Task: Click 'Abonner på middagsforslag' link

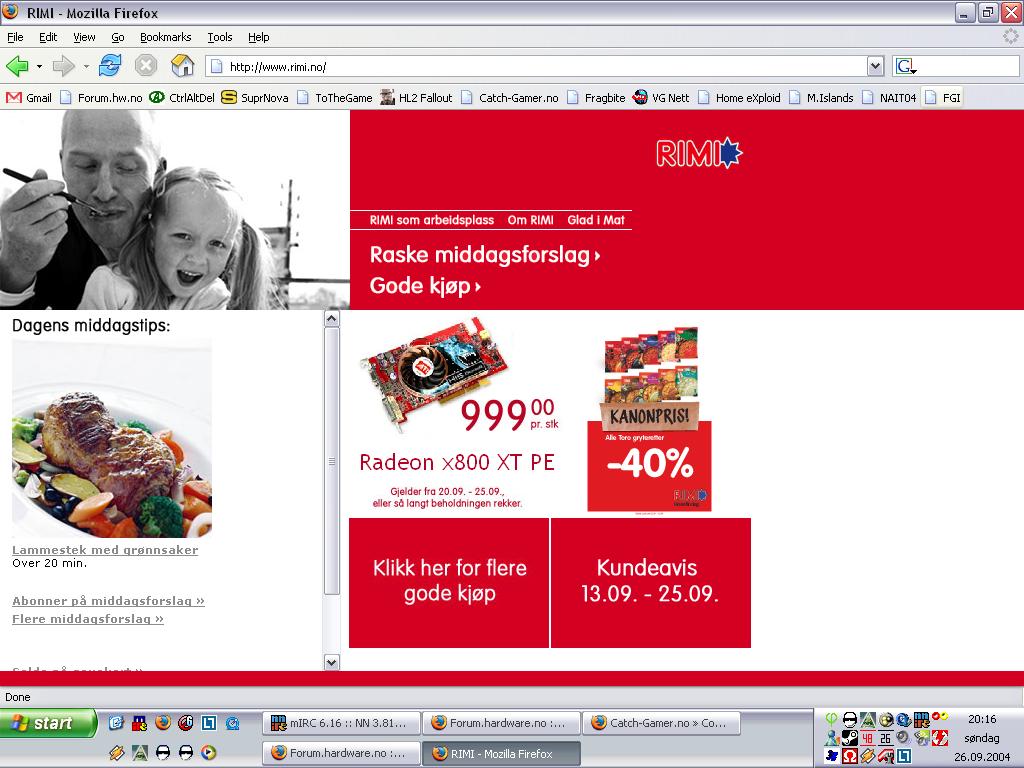Action: [x=108, y=601]
